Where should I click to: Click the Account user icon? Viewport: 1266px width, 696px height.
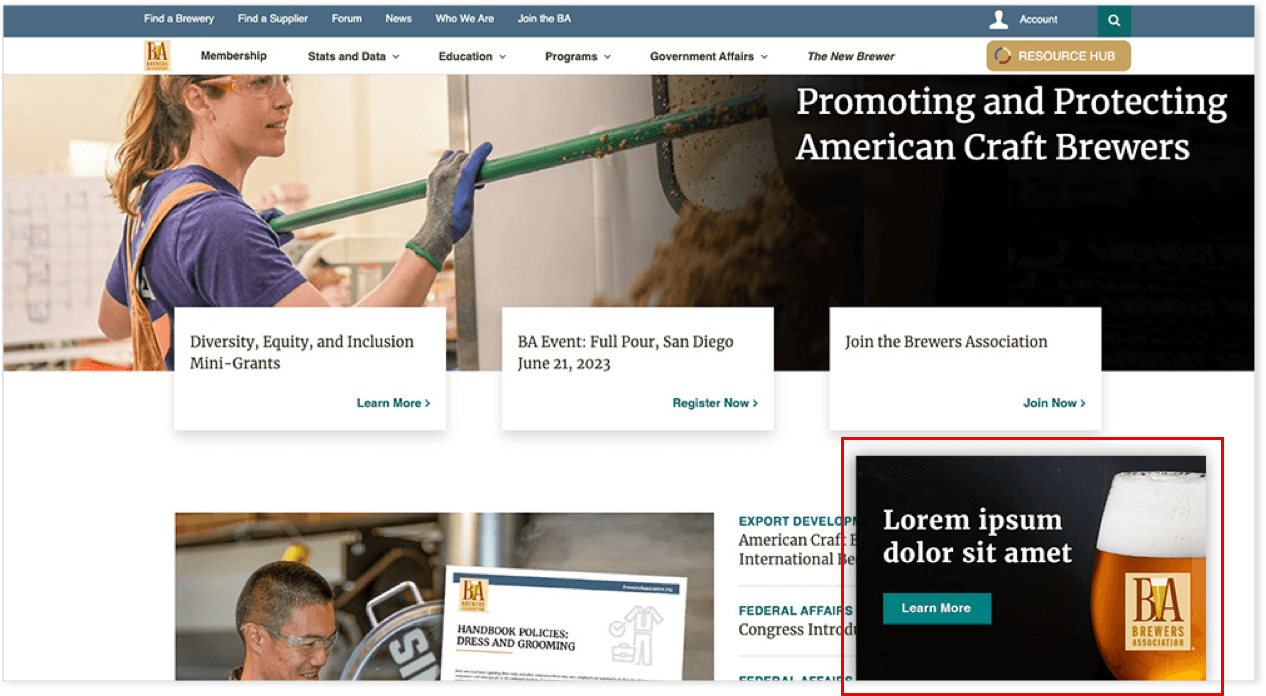998,20
